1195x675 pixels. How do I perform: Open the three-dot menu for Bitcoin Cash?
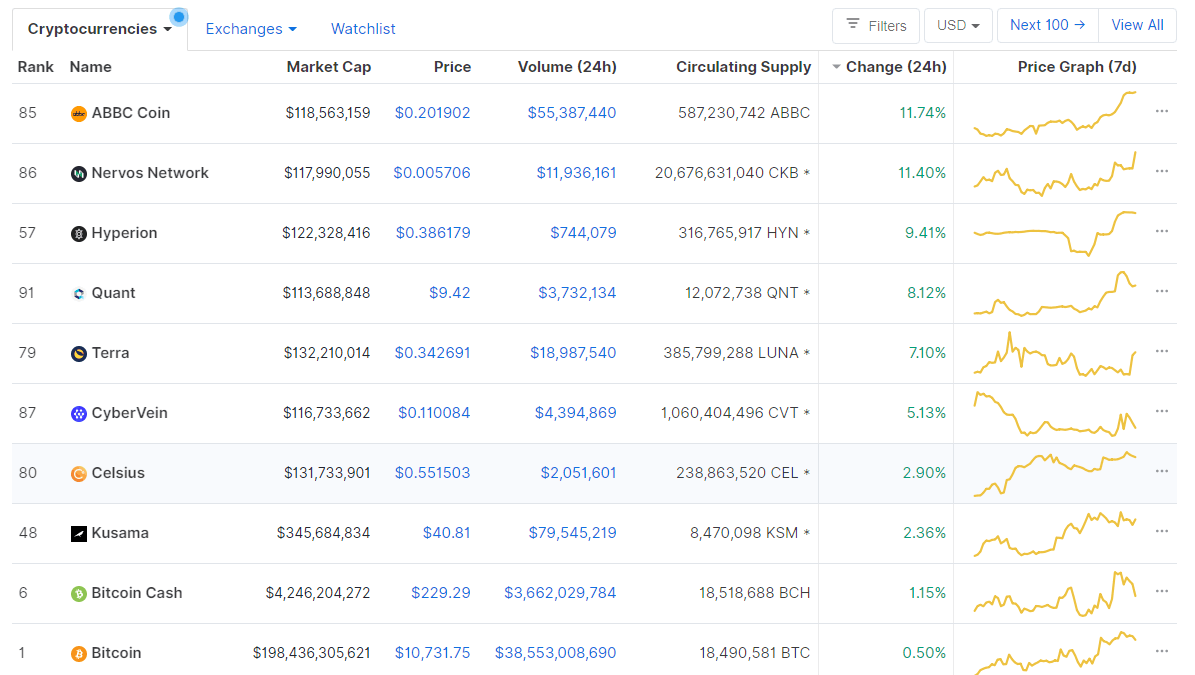[x=1161, y=591]
